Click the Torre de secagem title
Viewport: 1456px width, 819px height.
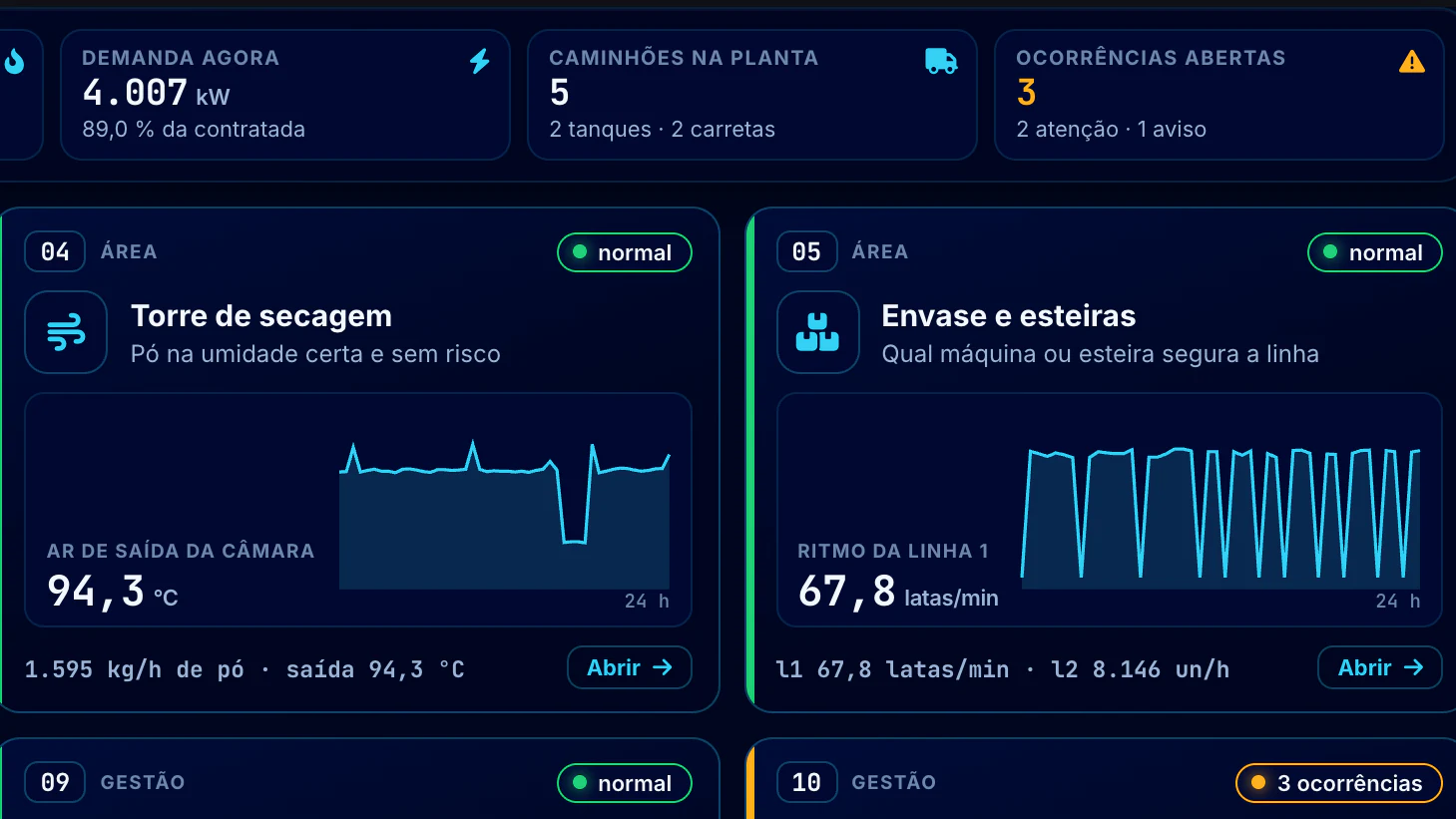click(x=261, y=316)
